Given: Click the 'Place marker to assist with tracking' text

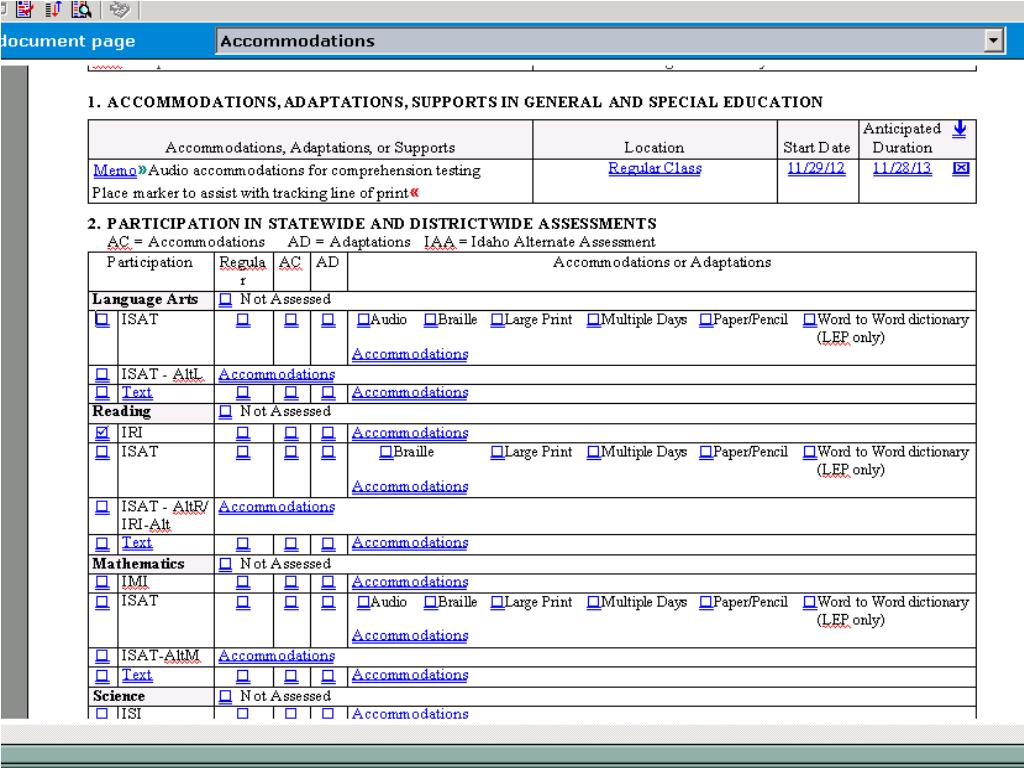Looking at the screenshot, I should (x=251, y=193).
